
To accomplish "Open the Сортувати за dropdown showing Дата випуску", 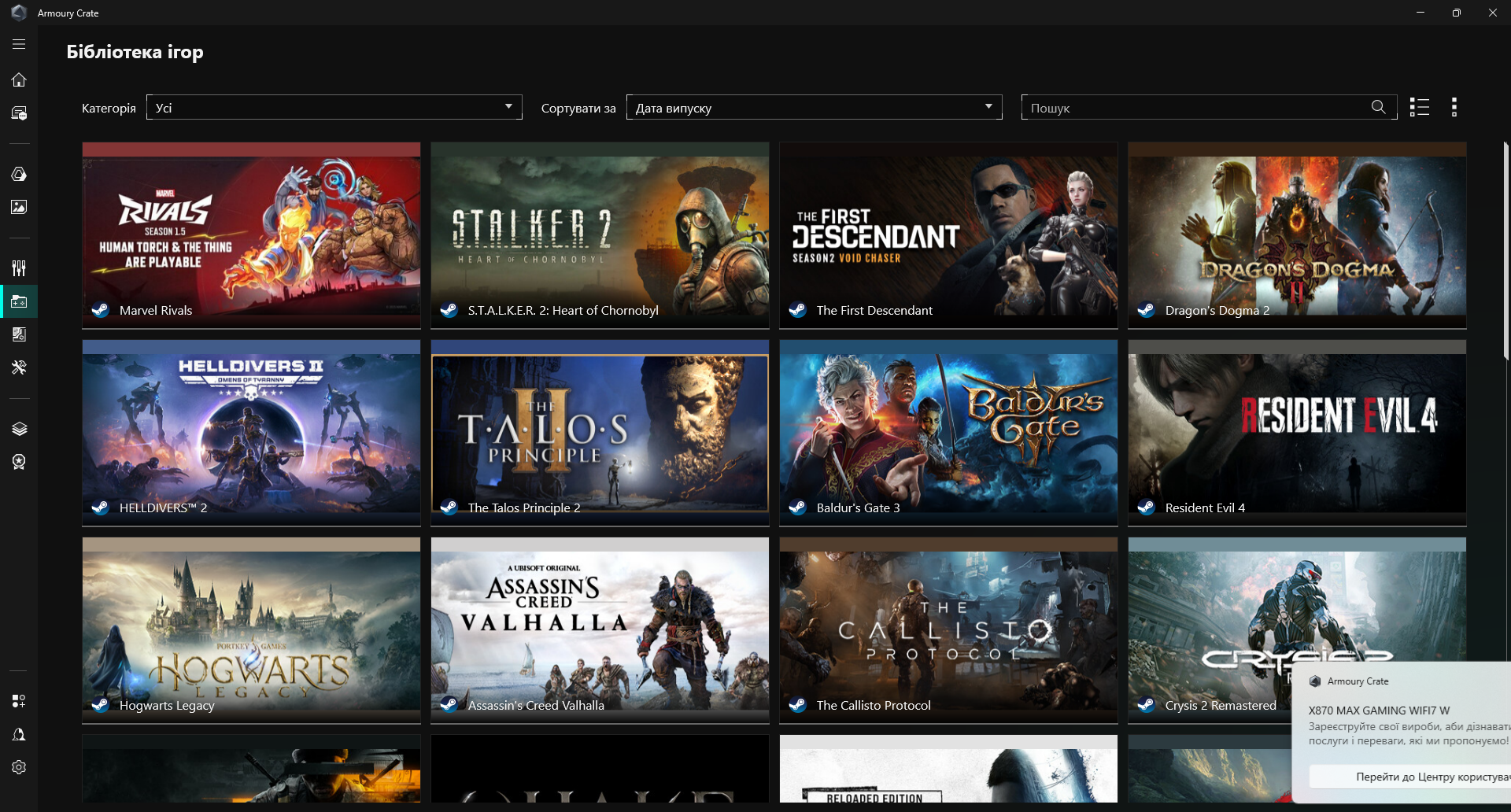I will tap(815, 107).
